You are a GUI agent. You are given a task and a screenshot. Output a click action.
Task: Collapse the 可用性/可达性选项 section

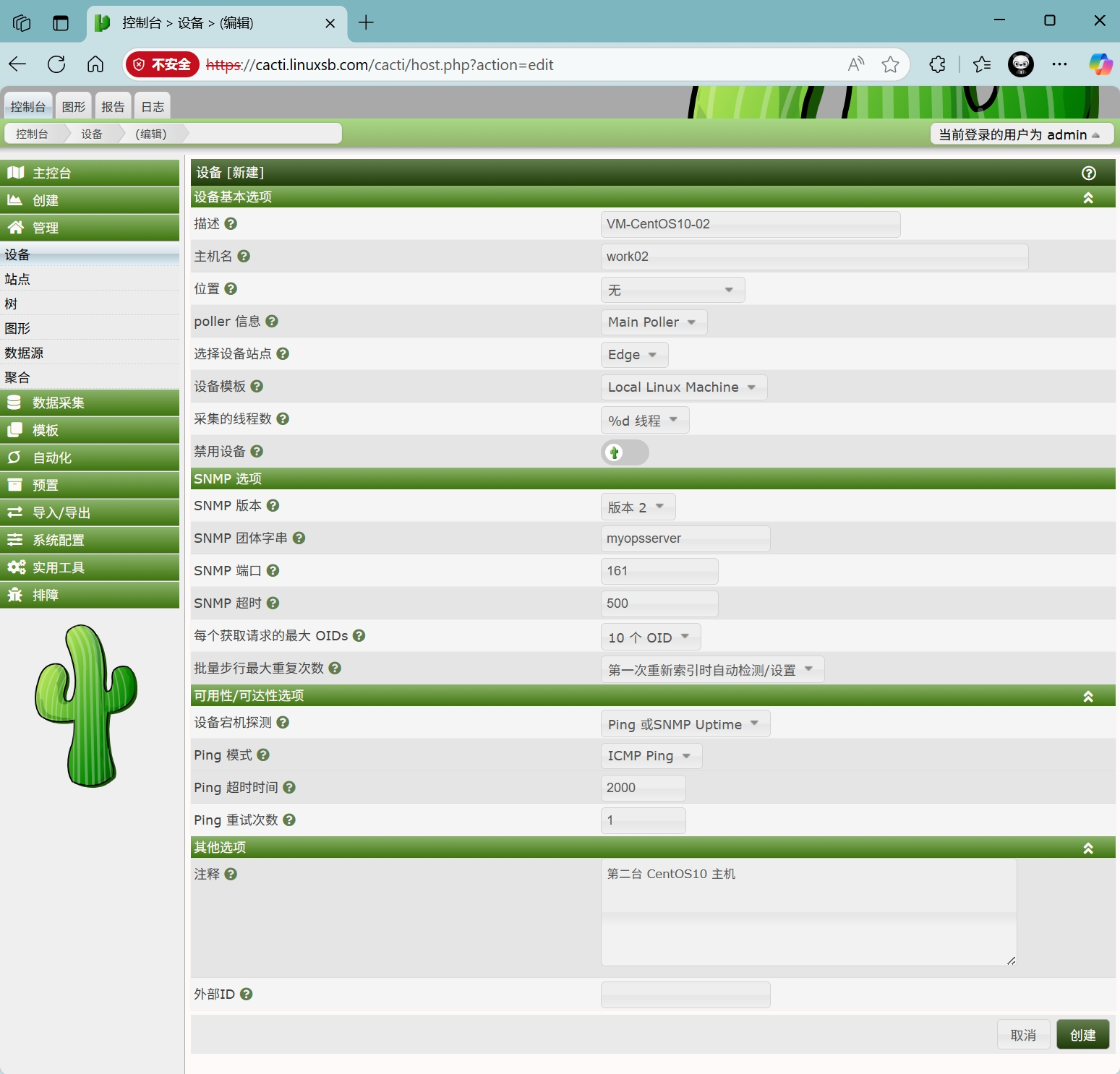pyautogui.click(x=1087, y=697)
